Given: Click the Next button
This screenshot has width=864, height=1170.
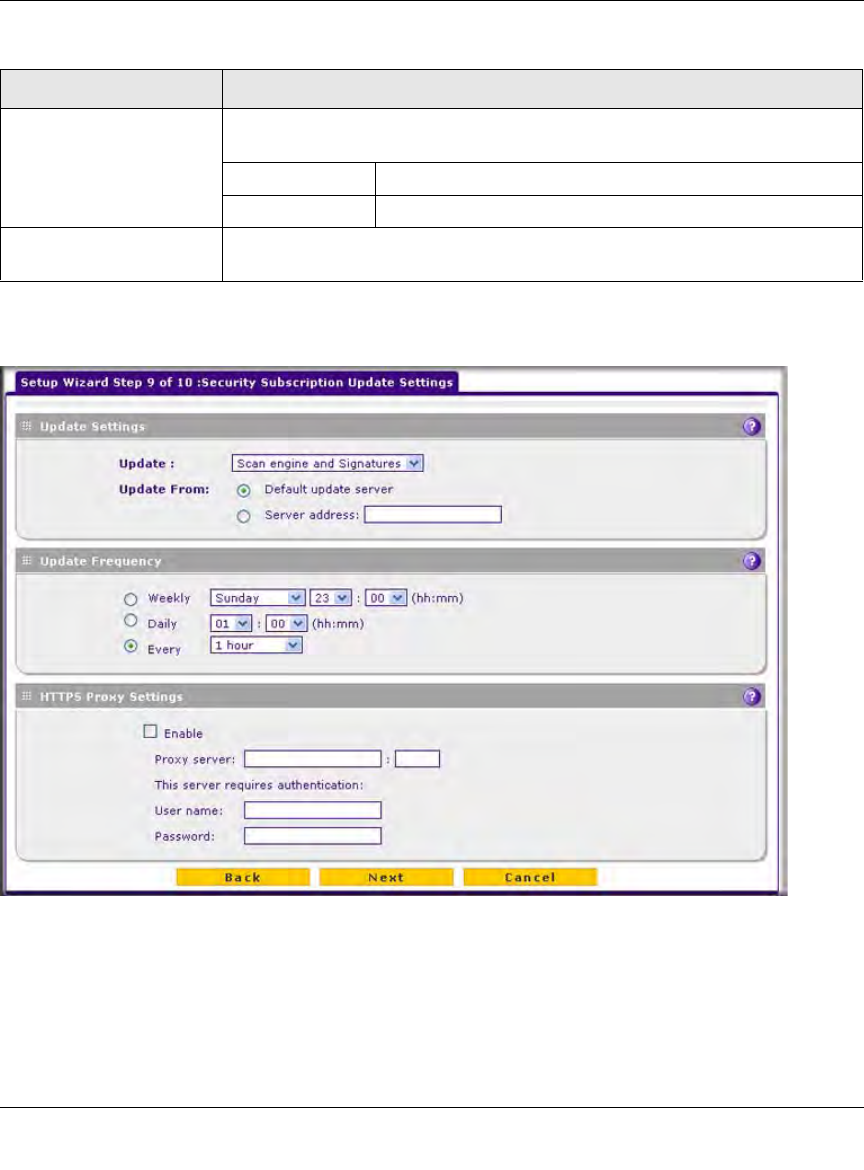Looking at the screenshot, I should click(x=386, y=878).
